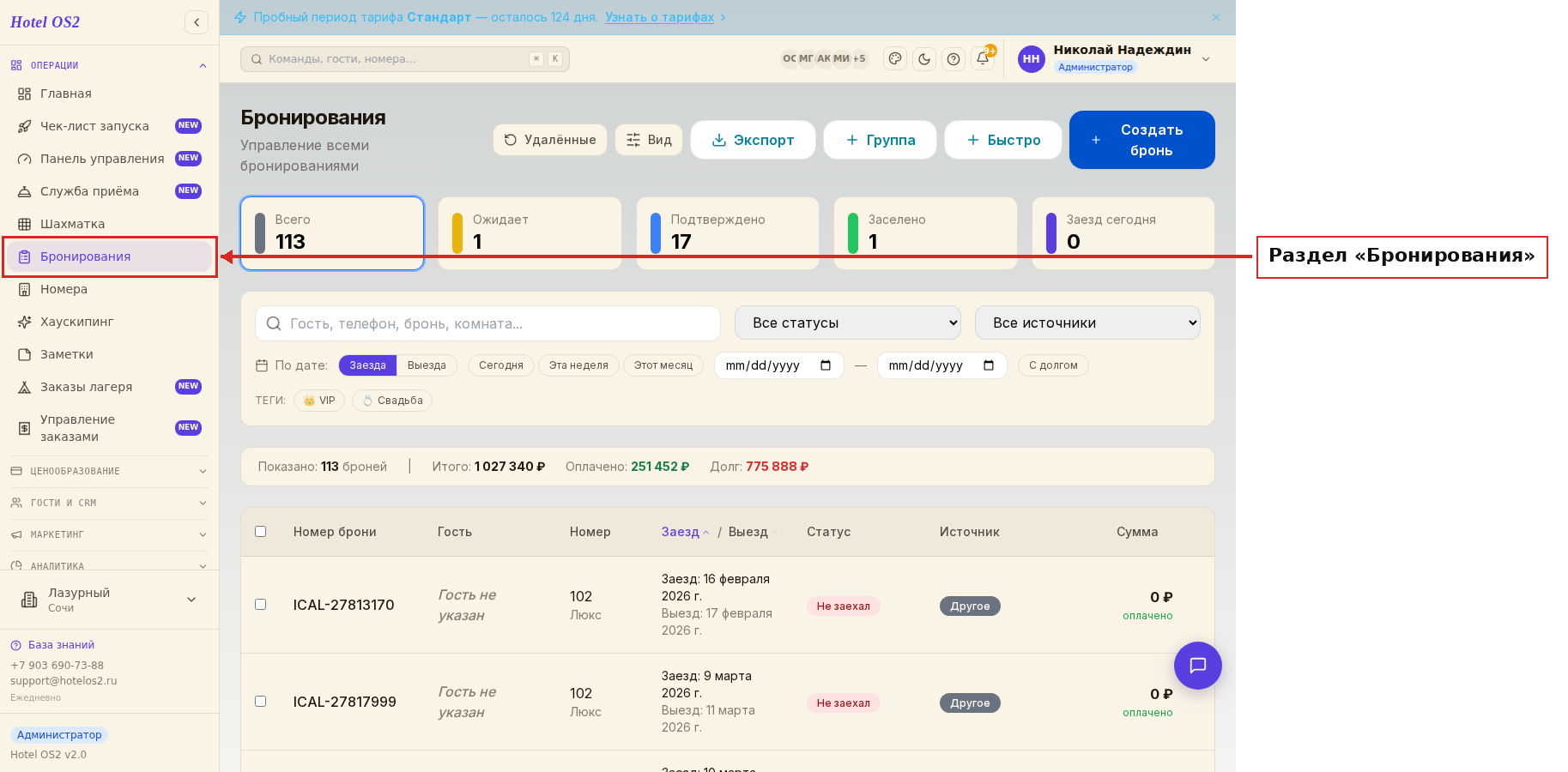This screenshot has width=1568, height=772.
Task: Click the Главная sidebar icon
Action: (25, 93)
